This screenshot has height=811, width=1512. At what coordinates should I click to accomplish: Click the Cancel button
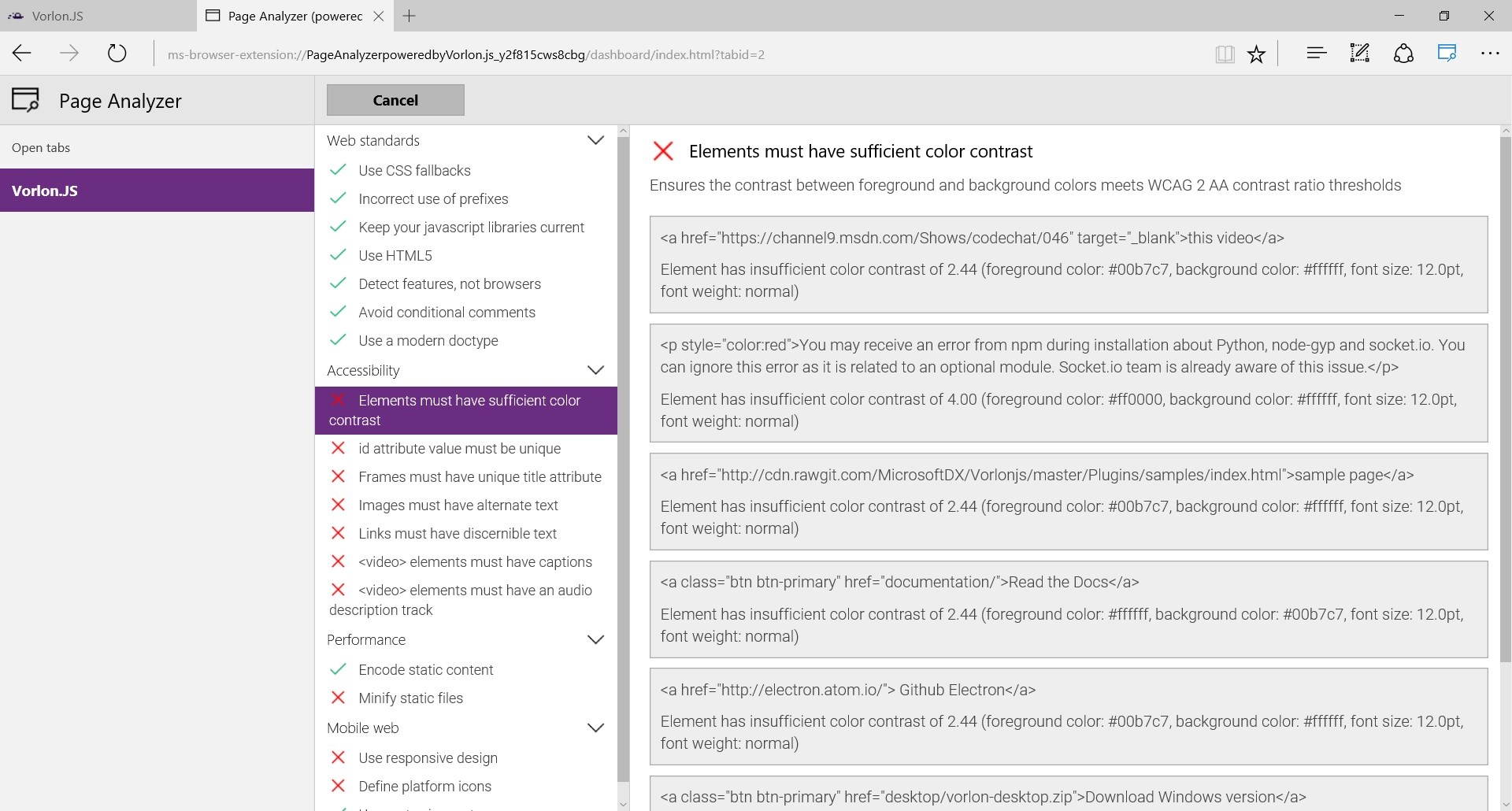click(395, 100)
